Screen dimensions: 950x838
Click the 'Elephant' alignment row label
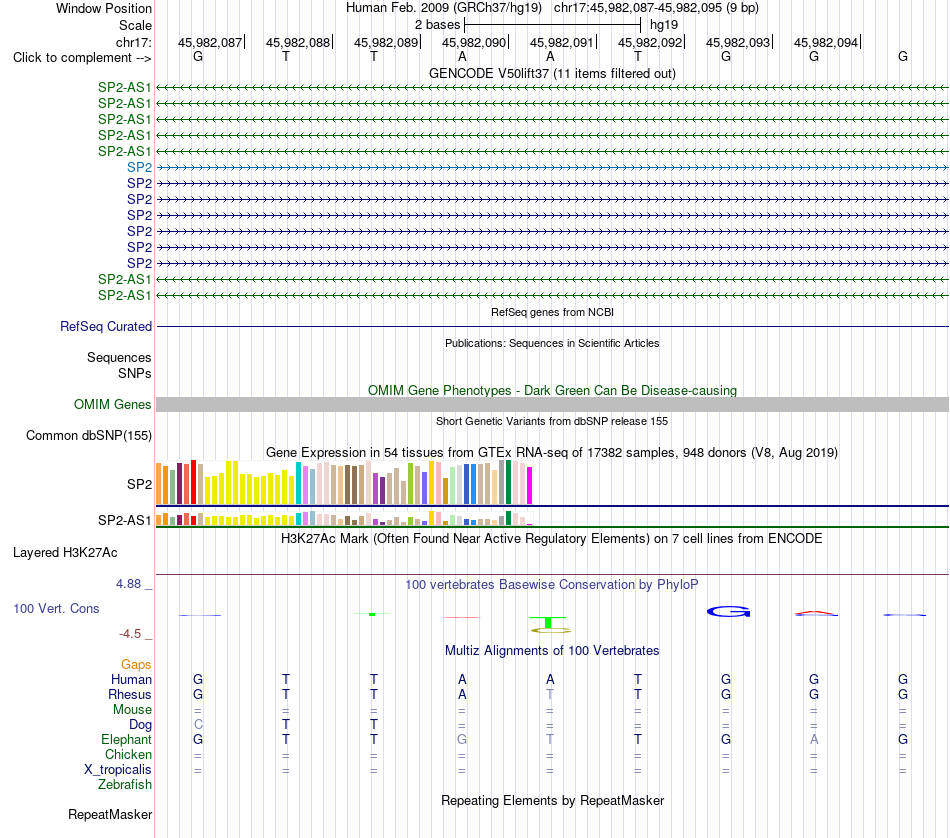coord(126,740)
